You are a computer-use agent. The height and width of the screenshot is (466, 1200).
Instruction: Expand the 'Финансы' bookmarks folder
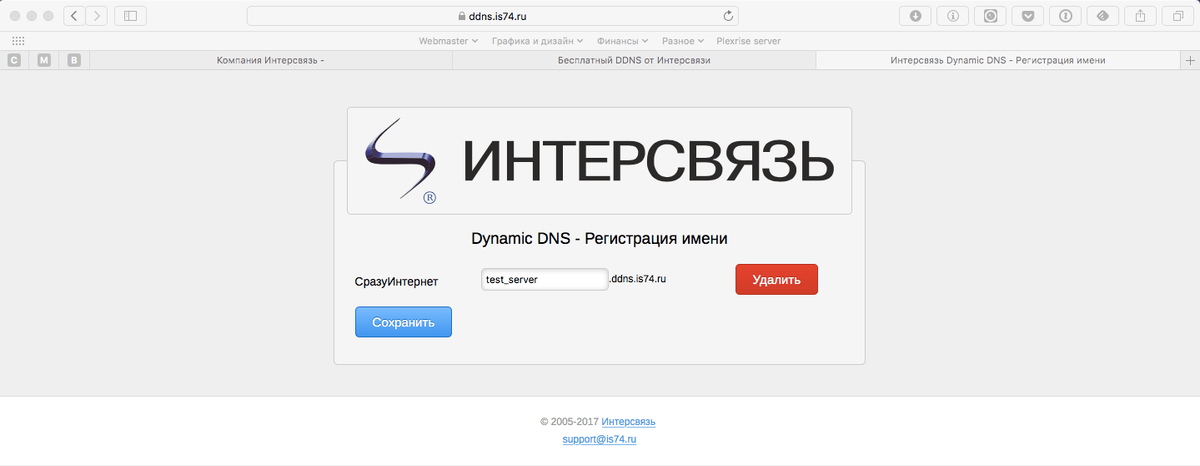[622, 41]
